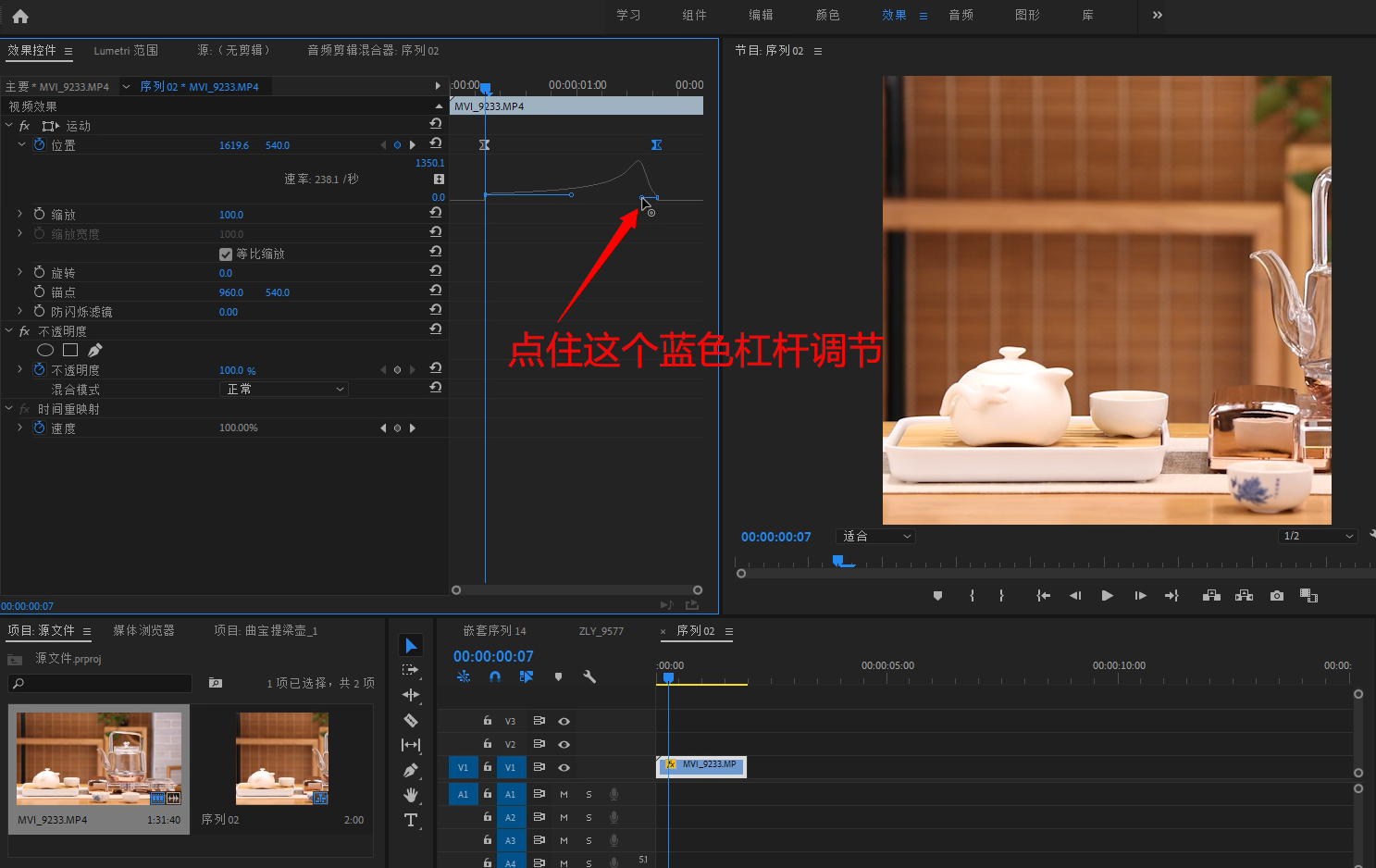
Task: Toggle lock on V2 track
Action: [x=487, y=744]
